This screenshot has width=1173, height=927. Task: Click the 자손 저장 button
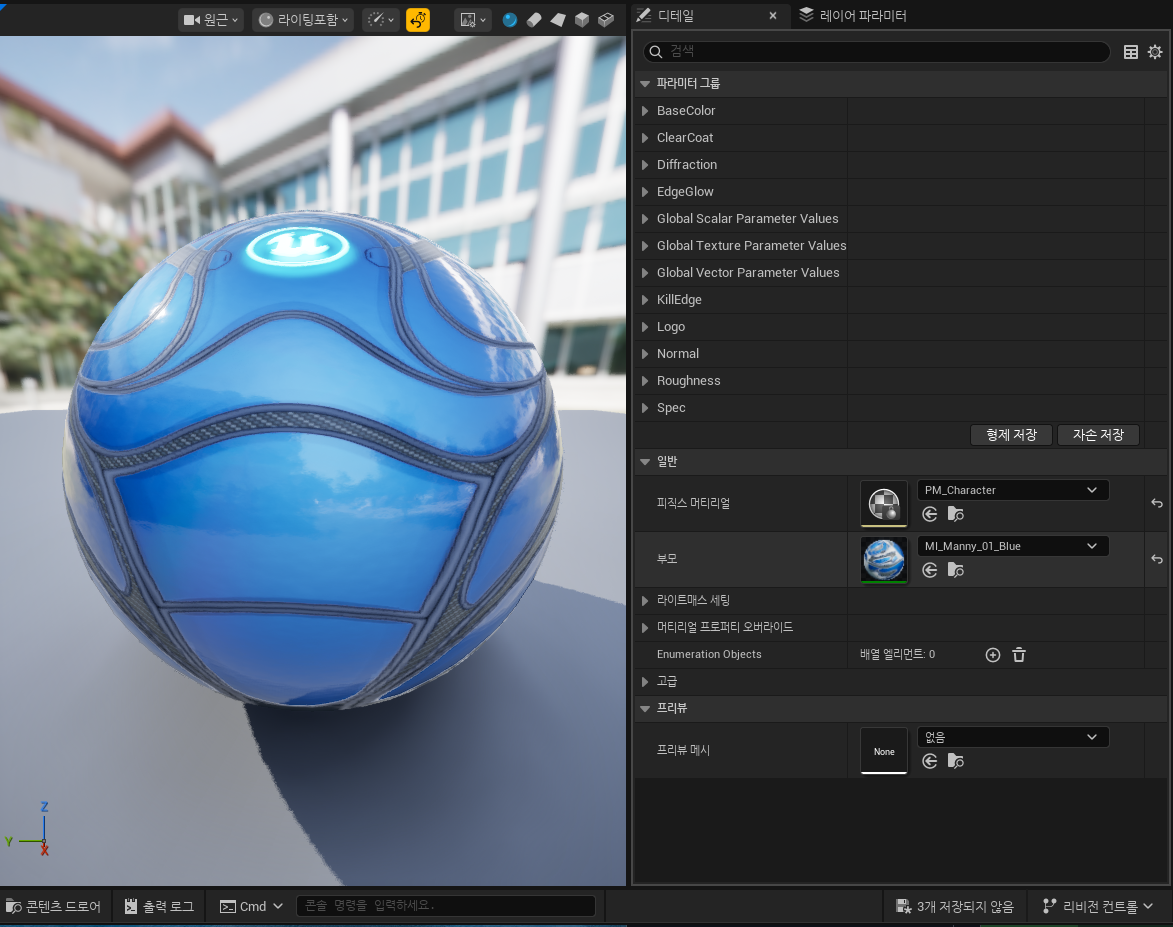coord(1098,435)
